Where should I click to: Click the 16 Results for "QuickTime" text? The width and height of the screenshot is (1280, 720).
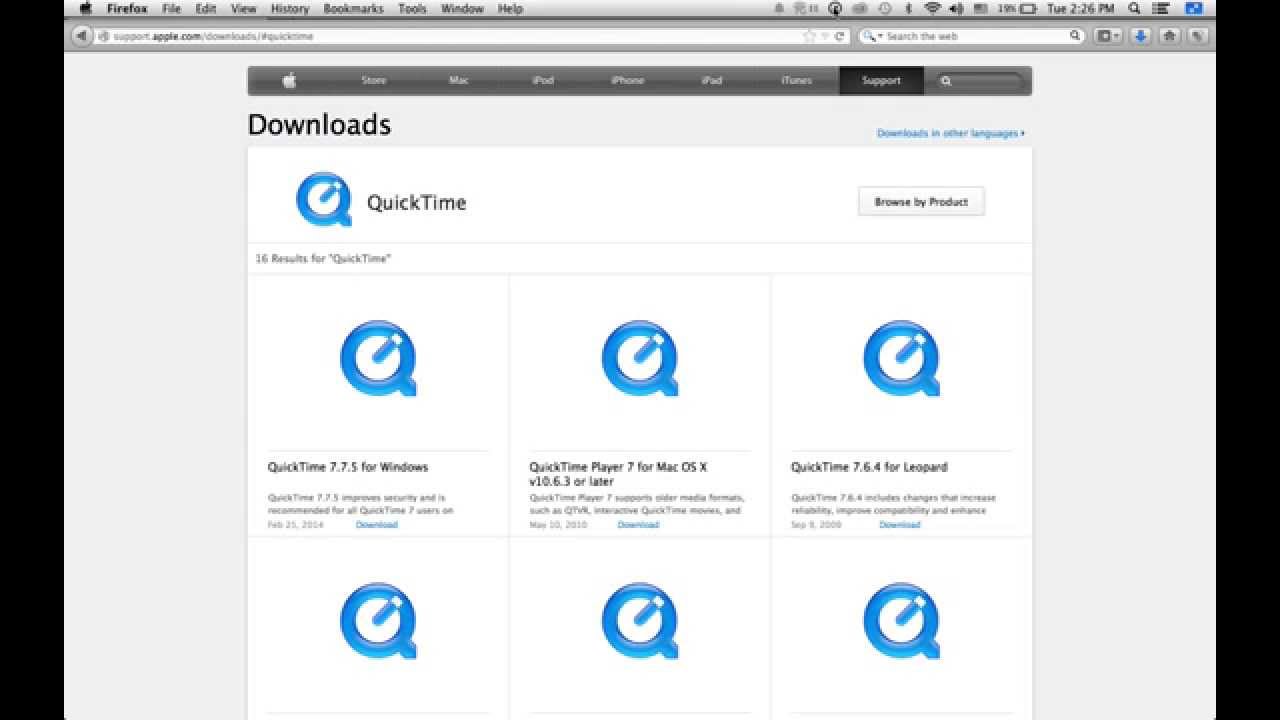[323, 259]
